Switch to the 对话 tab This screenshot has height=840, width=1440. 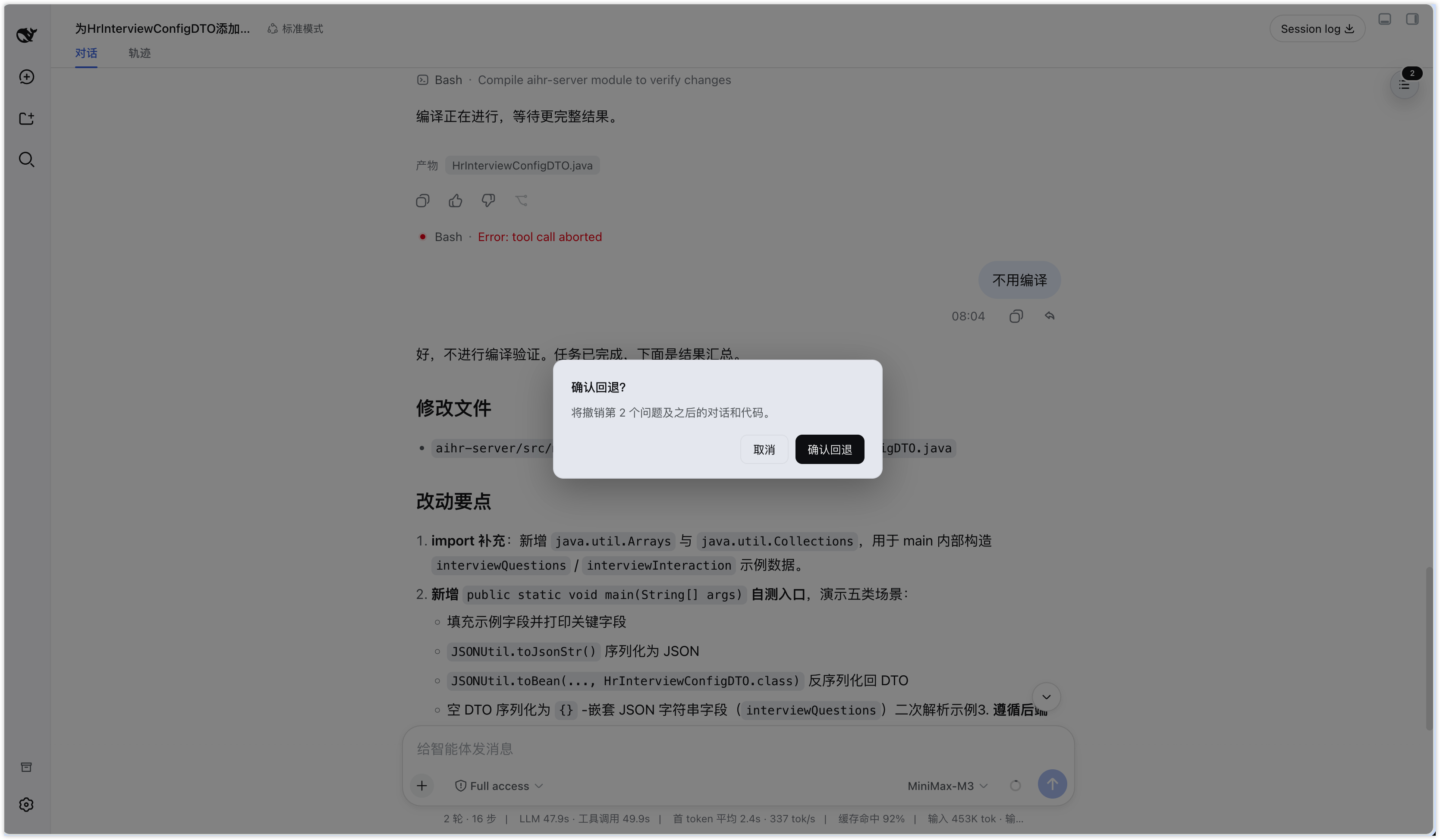tap(86, 53)
